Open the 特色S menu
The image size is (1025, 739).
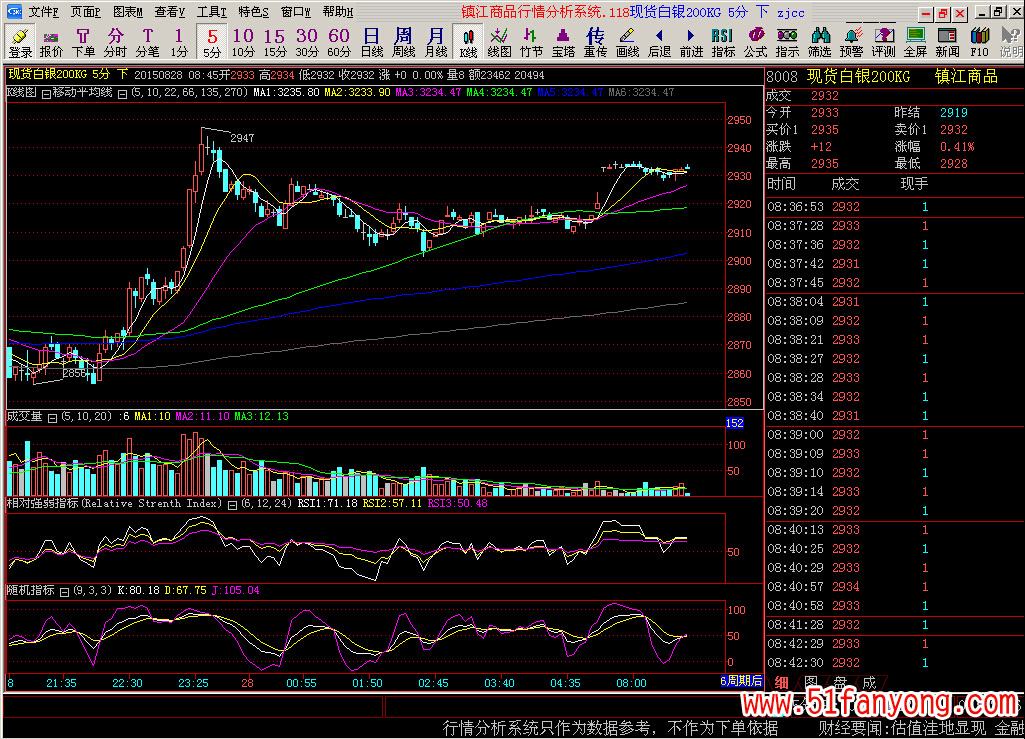[x=254, y=12]
